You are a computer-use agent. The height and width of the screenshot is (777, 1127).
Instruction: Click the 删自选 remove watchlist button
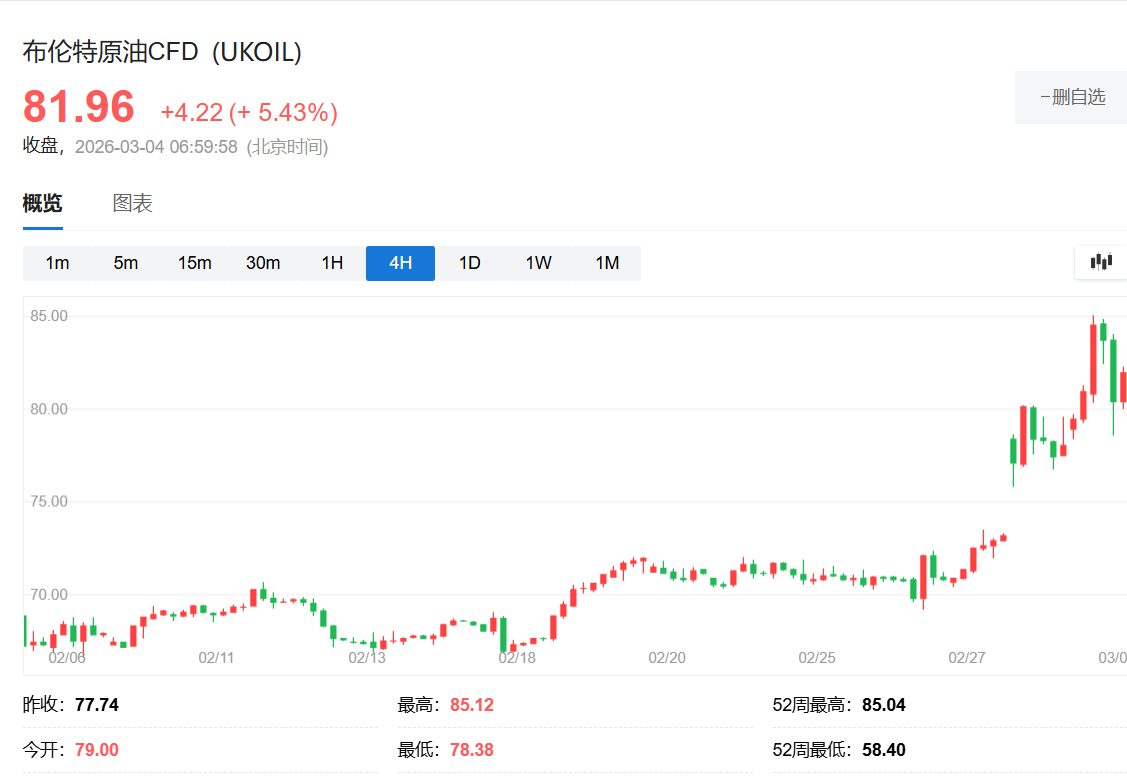pyautogui.click(x=1072, y=97)
